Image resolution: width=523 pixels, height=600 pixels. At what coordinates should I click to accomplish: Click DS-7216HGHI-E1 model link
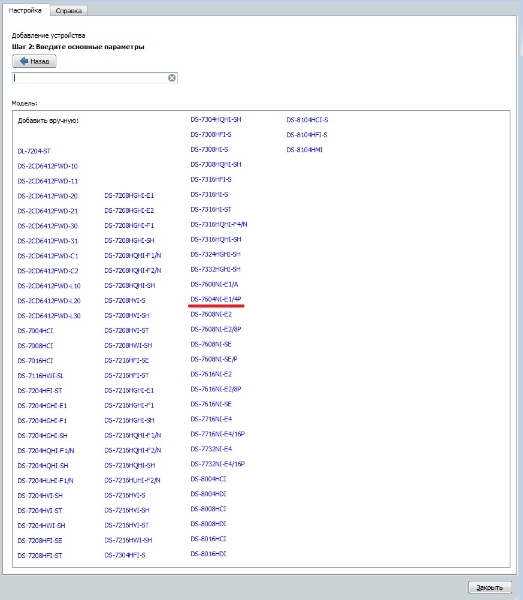(129, 390)
